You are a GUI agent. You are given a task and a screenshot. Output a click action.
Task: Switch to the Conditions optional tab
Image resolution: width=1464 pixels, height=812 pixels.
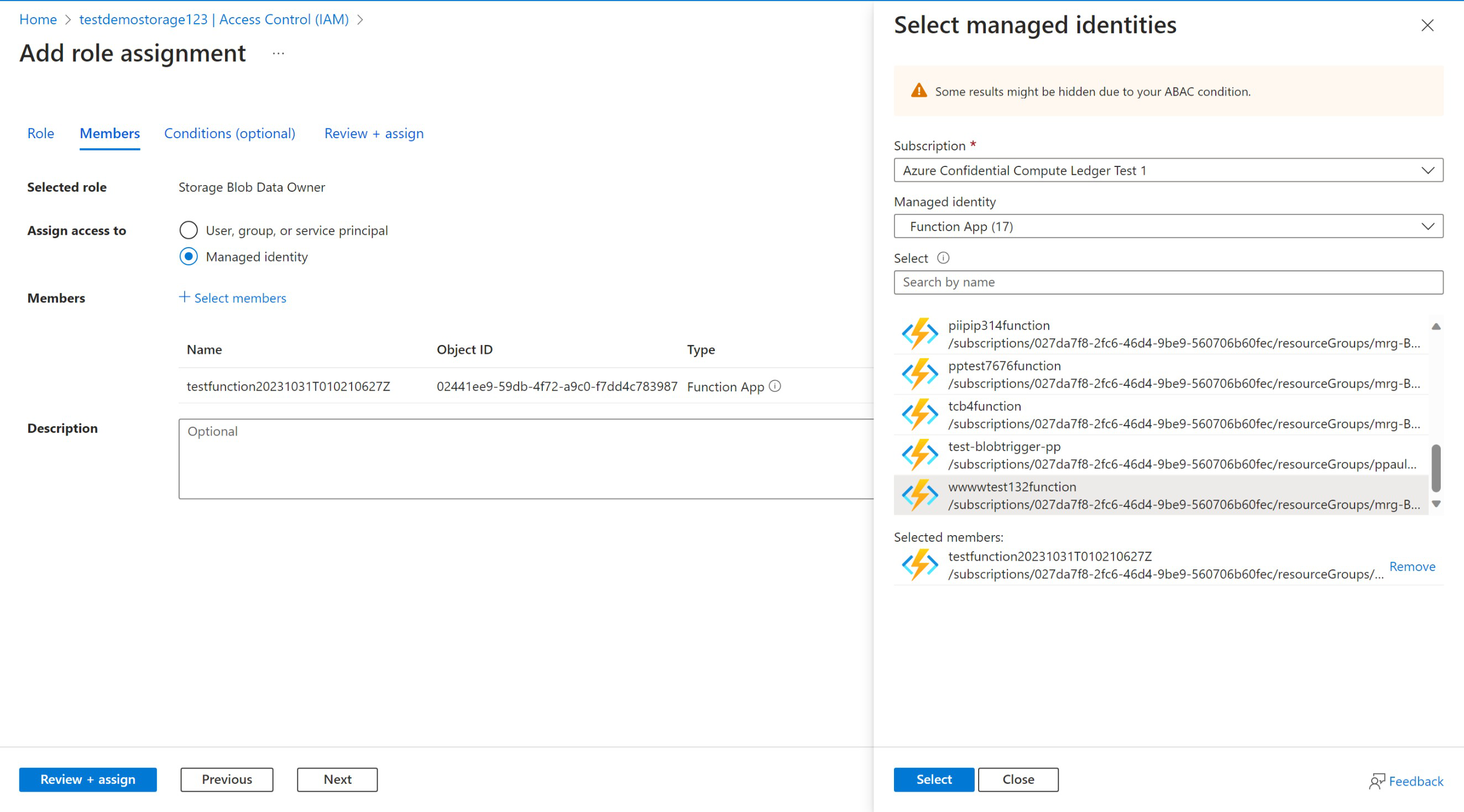click(230, 133)
